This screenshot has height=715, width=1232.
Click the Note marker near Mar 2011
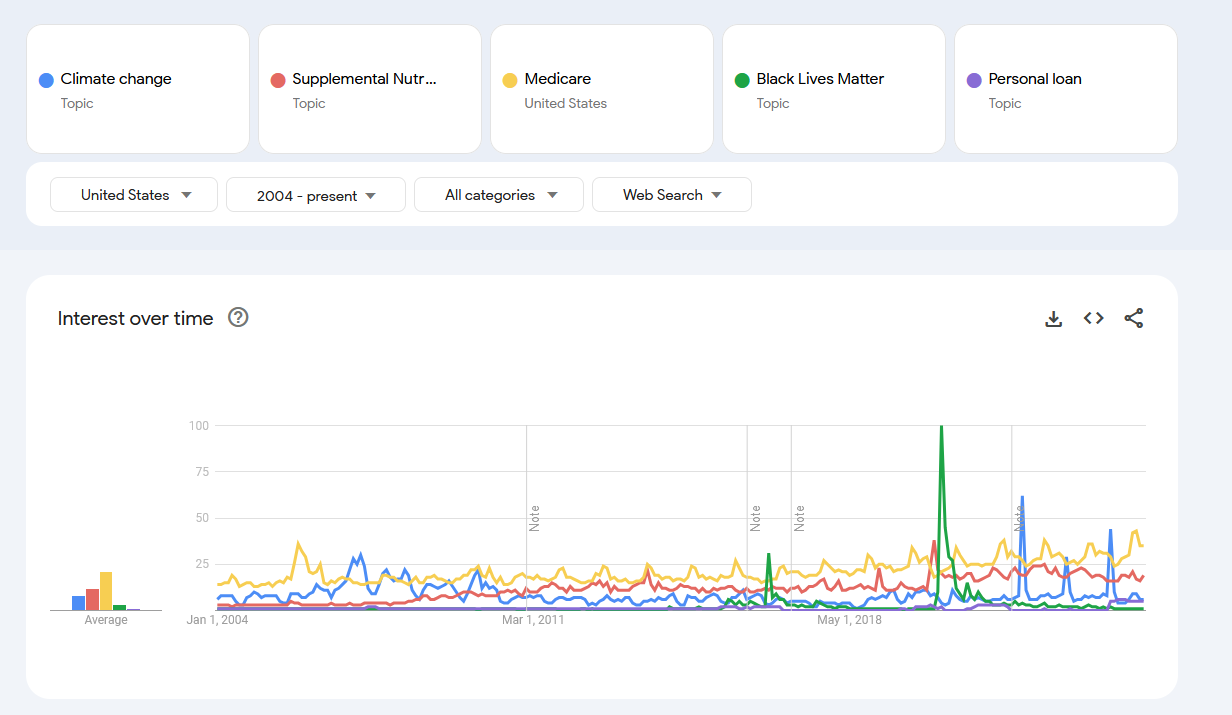pos(534,518)
